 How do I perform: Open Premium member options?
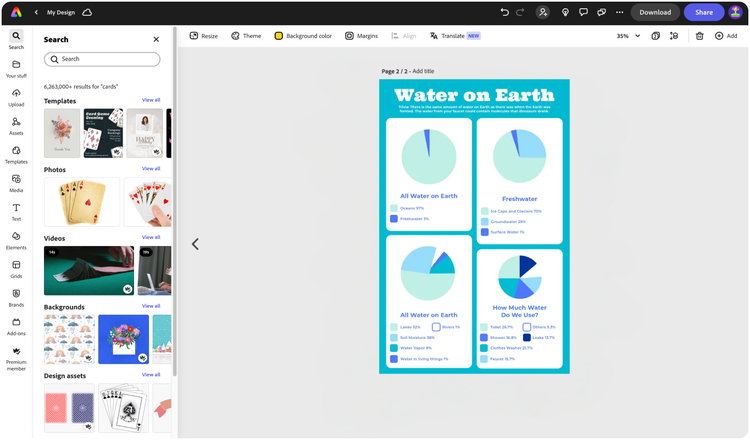(x=16, y=359)
